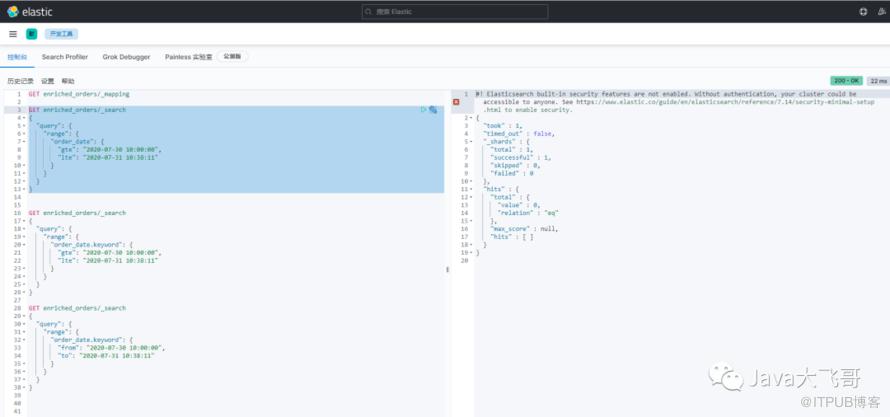The width and height of the screenshot is (890, 417).
Task: Switch to the Search Profiler tab
Action: (x=65, y=57)
